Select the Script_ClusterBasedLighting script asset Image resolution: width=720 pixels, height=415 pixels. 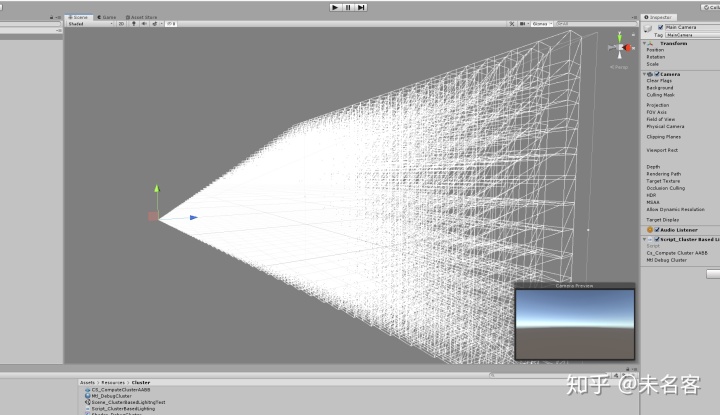coord(120,409)
